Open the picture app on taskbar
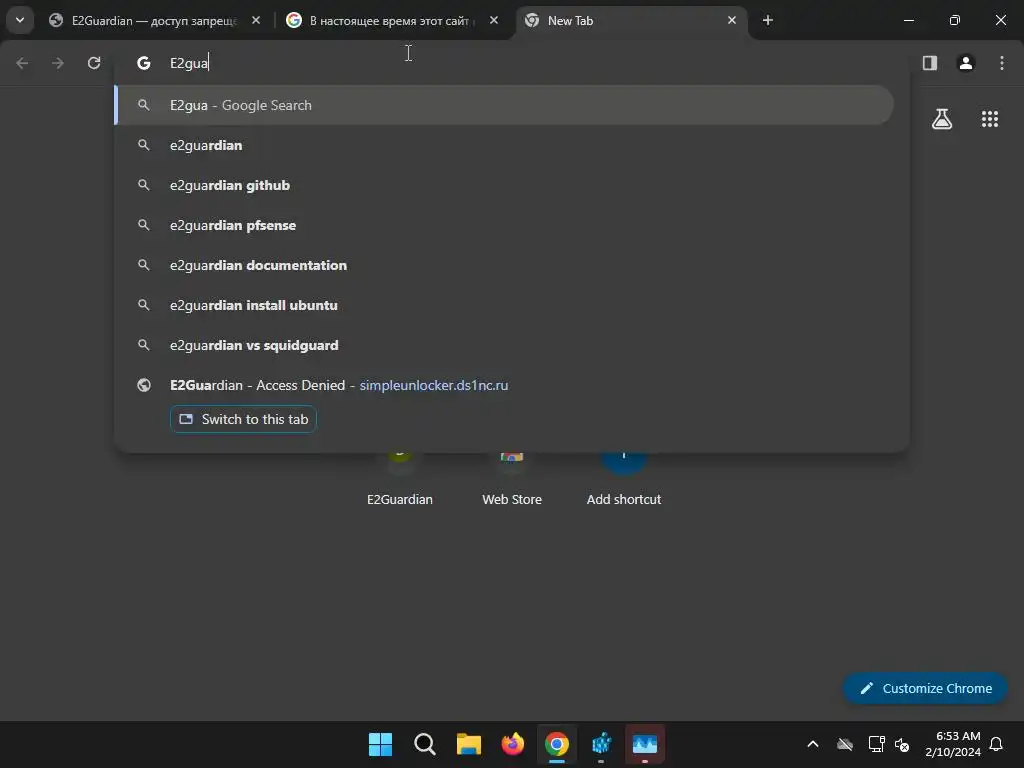 pyautogui.click(x=645, y=744)
